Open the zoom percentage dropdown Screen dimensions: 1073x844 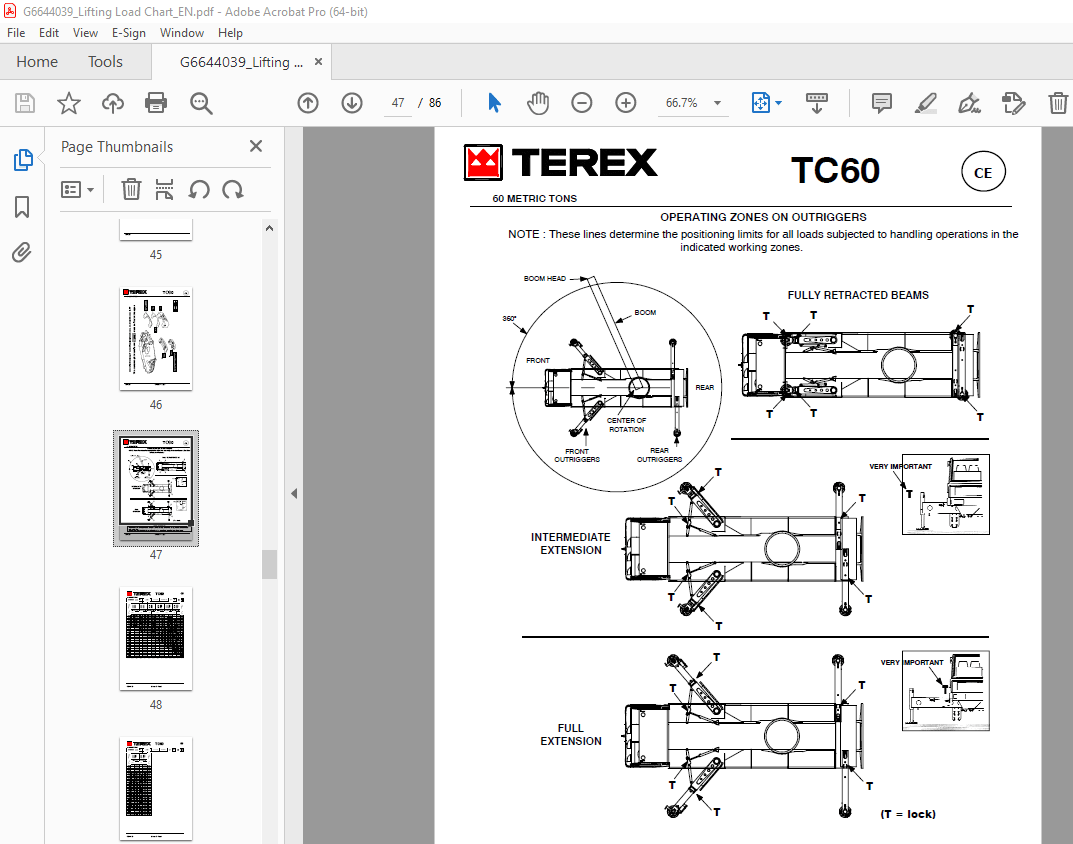tap(716, 103)
